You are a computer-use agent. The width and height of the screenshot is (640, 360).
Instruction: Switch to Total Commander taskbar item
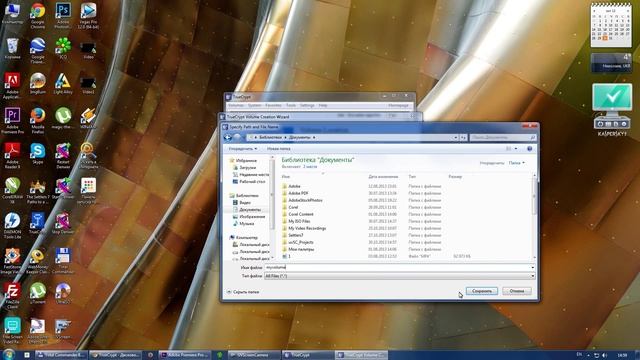click(x=61, y=355)
